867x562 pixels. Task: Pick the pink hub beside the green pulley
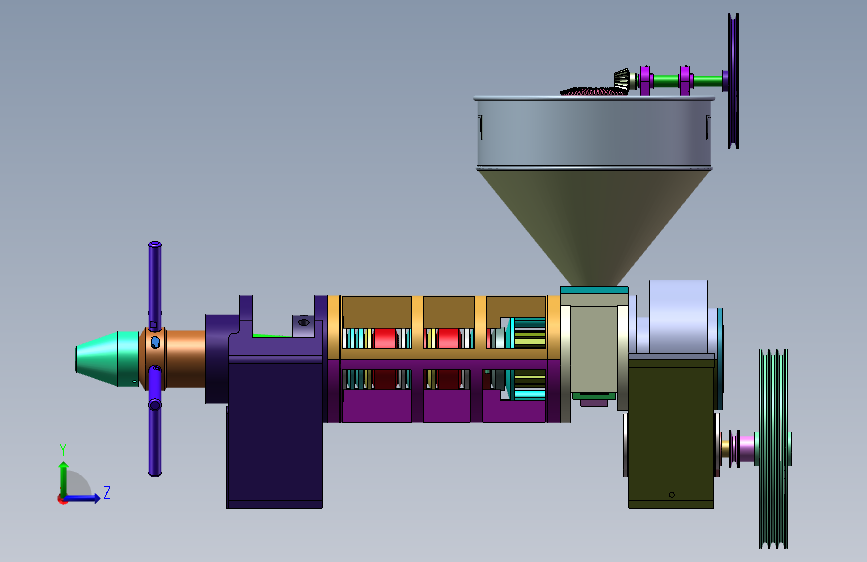[746, 448]
